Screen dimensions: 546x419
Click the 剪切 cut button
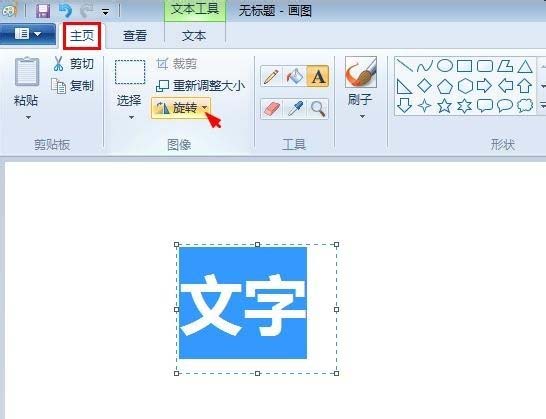pos(73,64)
